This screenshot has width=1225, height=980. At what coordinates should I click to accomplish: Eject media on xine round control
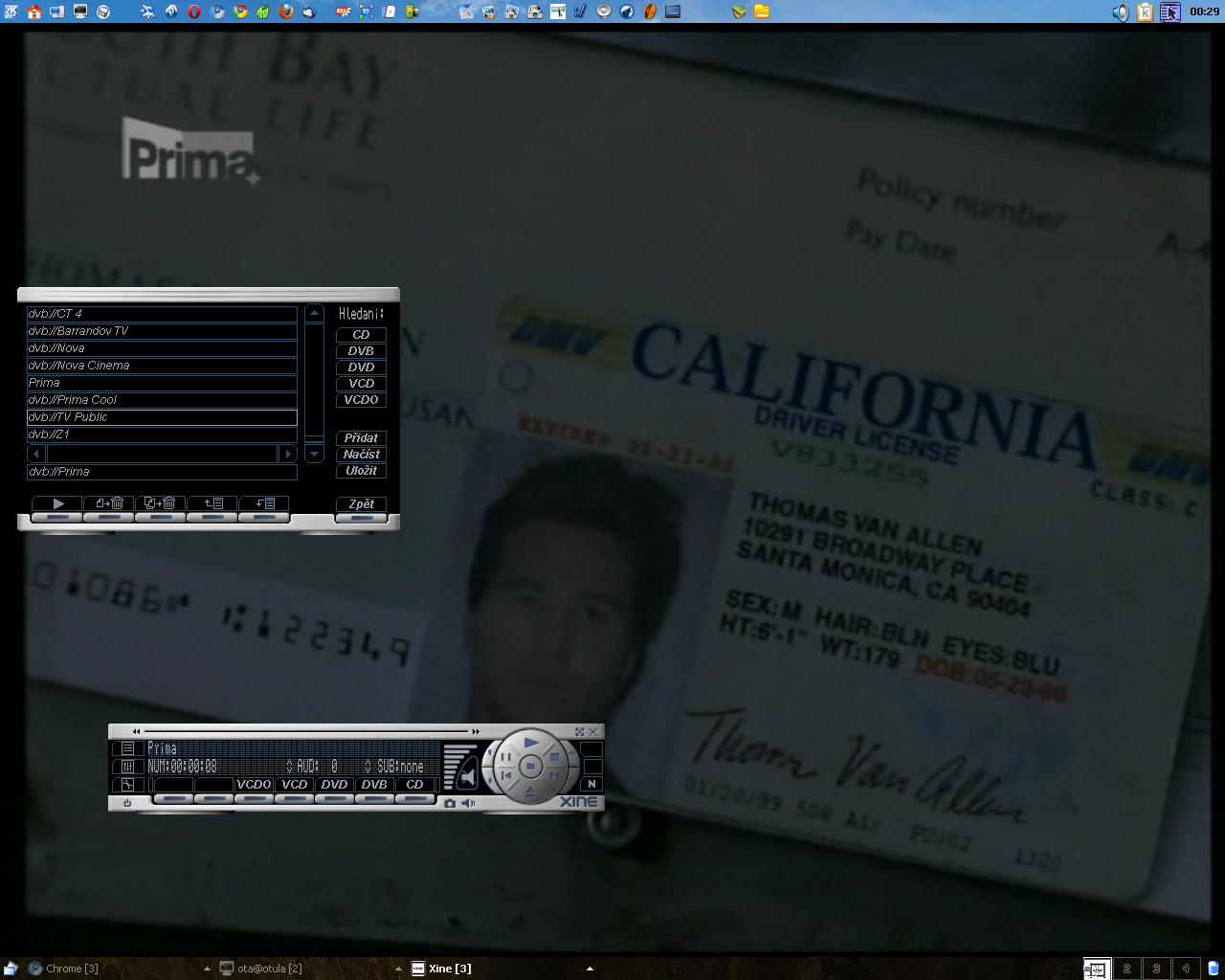click(x=530, y=791)
